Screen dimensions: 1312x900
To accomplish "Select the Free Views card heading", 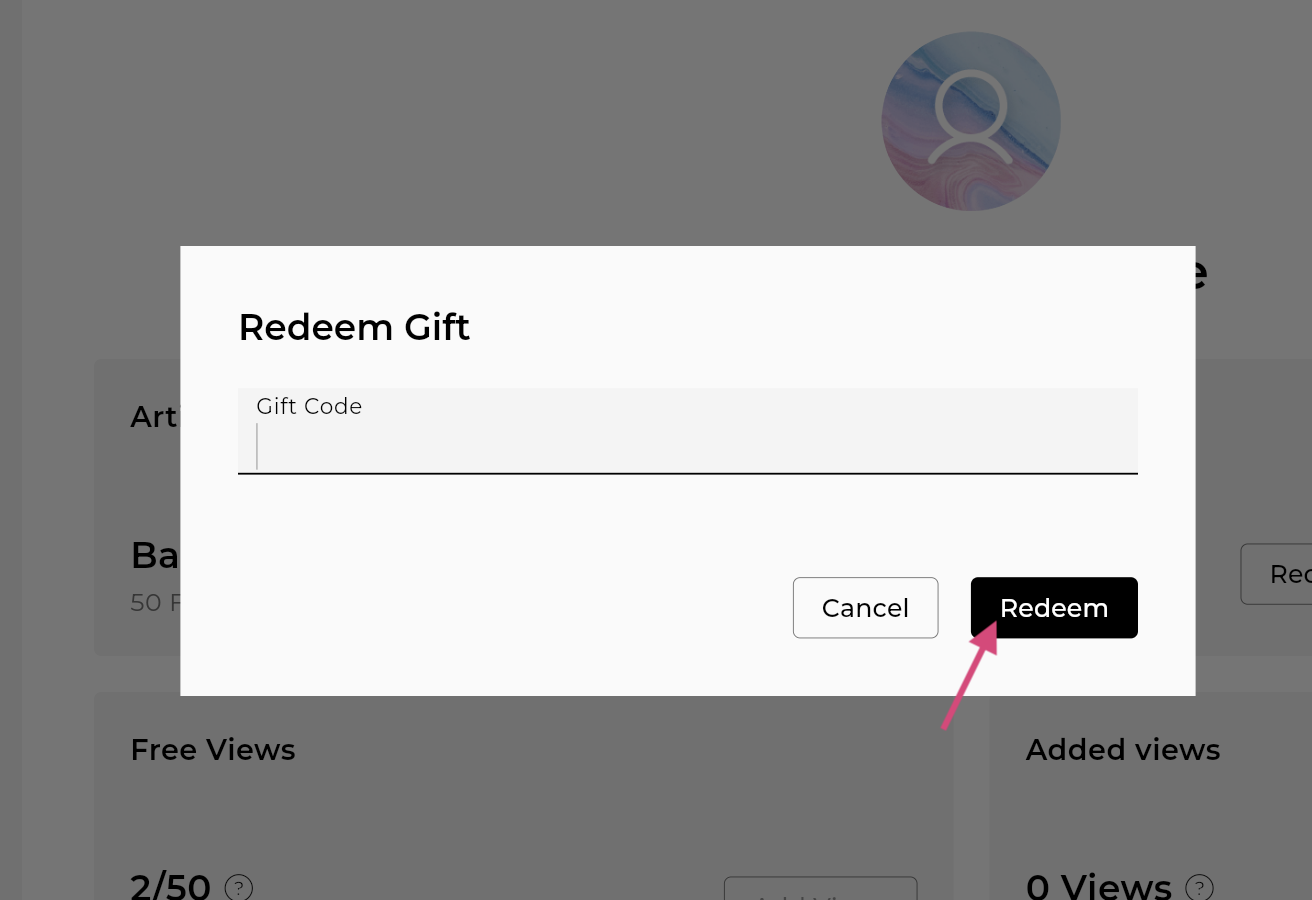I will [213, 750].
